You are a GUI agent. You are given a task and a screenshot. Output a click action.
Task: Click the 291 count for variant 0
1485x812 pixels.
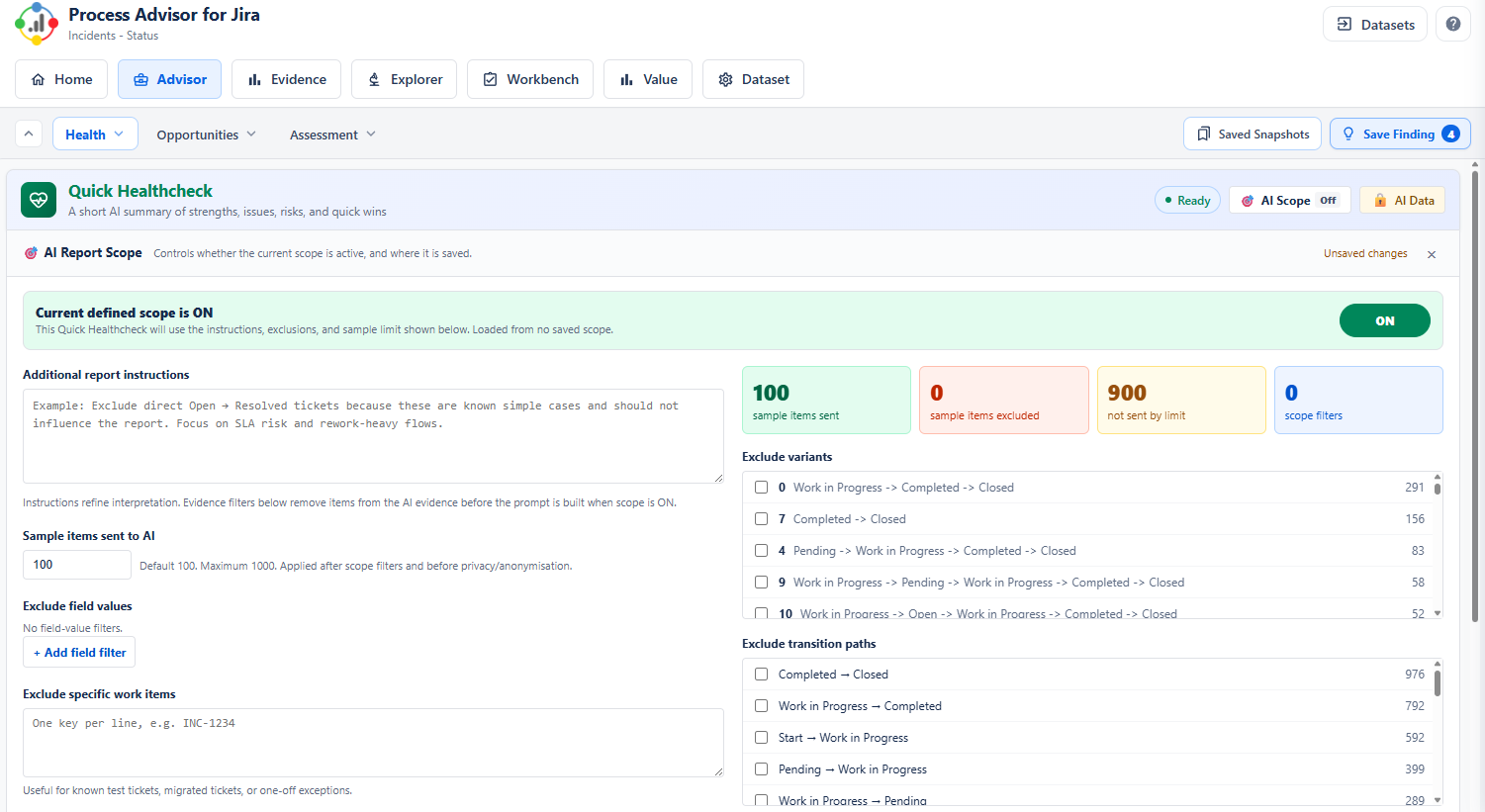pos(1415,488)
